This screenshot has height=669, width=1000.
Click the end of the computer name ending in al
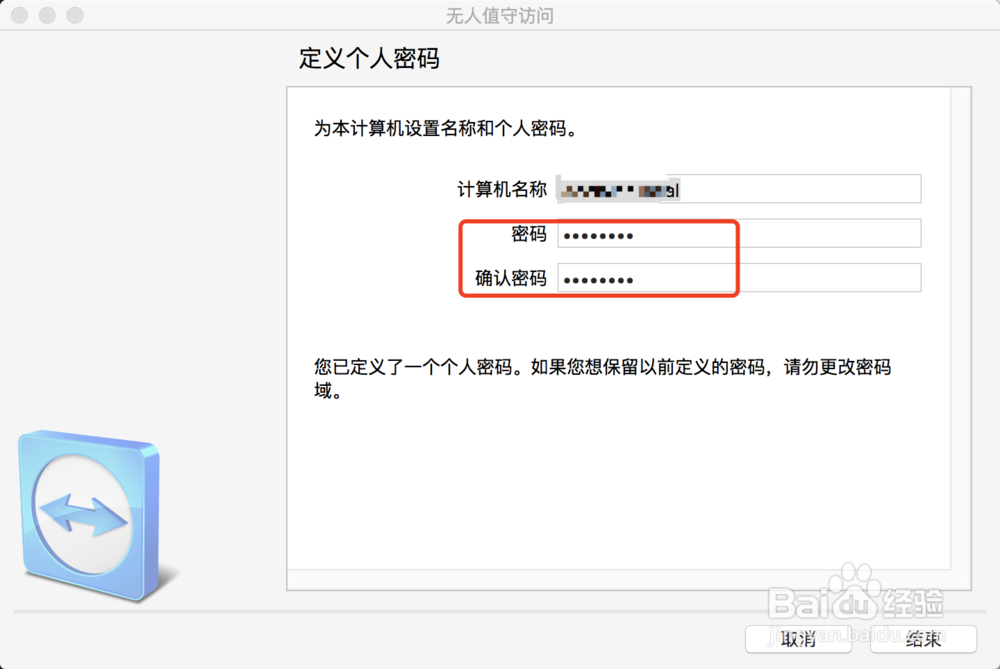677,189
